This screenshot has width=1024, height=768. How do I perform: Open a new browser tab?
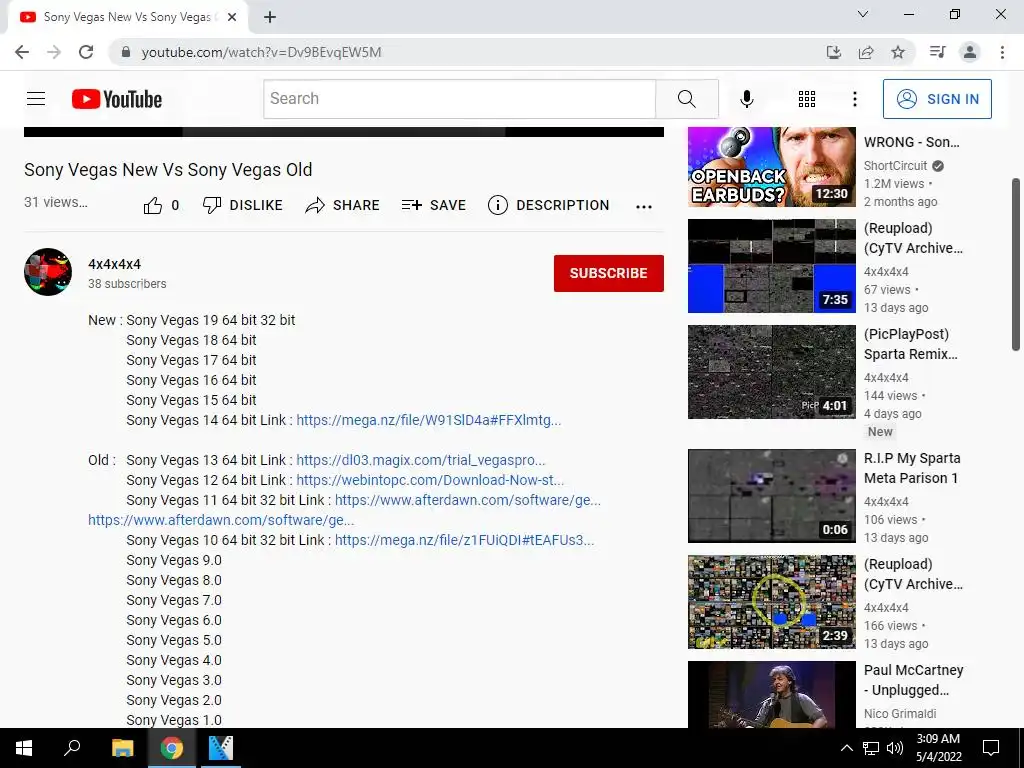pos(270,18)
